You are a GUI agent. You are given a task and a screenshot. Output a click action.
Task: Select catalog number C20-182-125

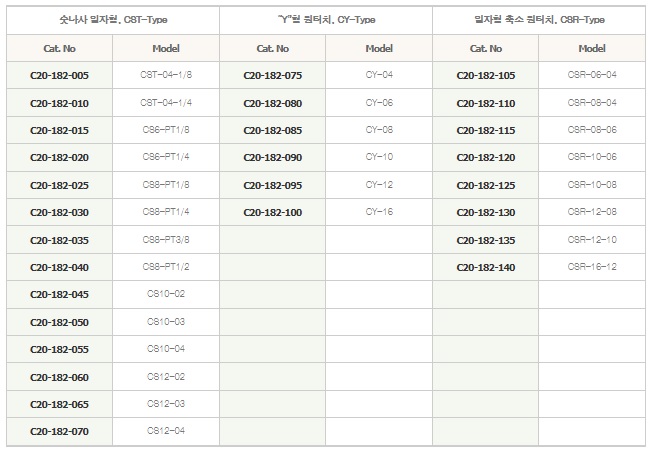[486, 186]
